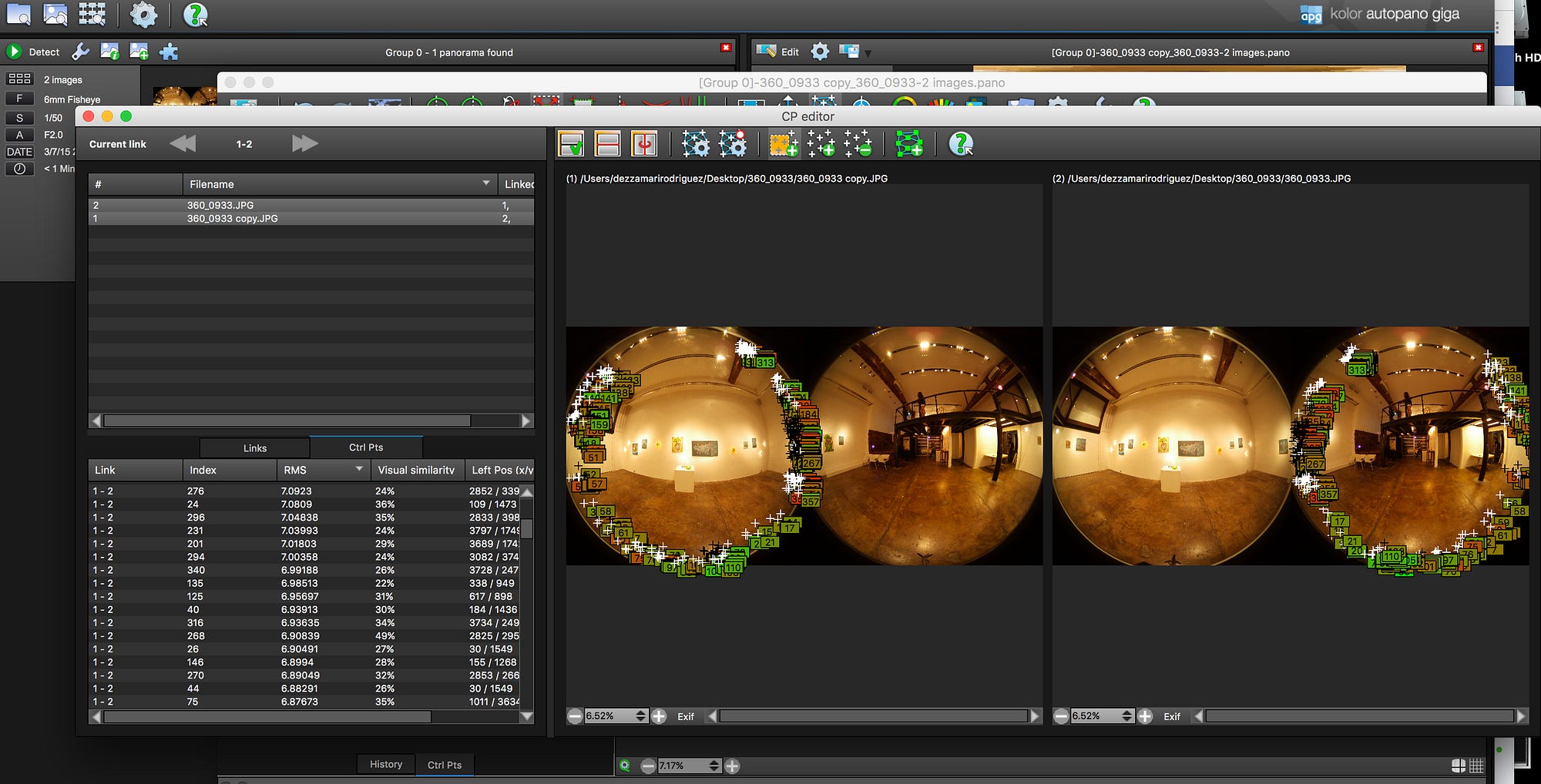Click the Linked column header in file list

coord(517,184)
